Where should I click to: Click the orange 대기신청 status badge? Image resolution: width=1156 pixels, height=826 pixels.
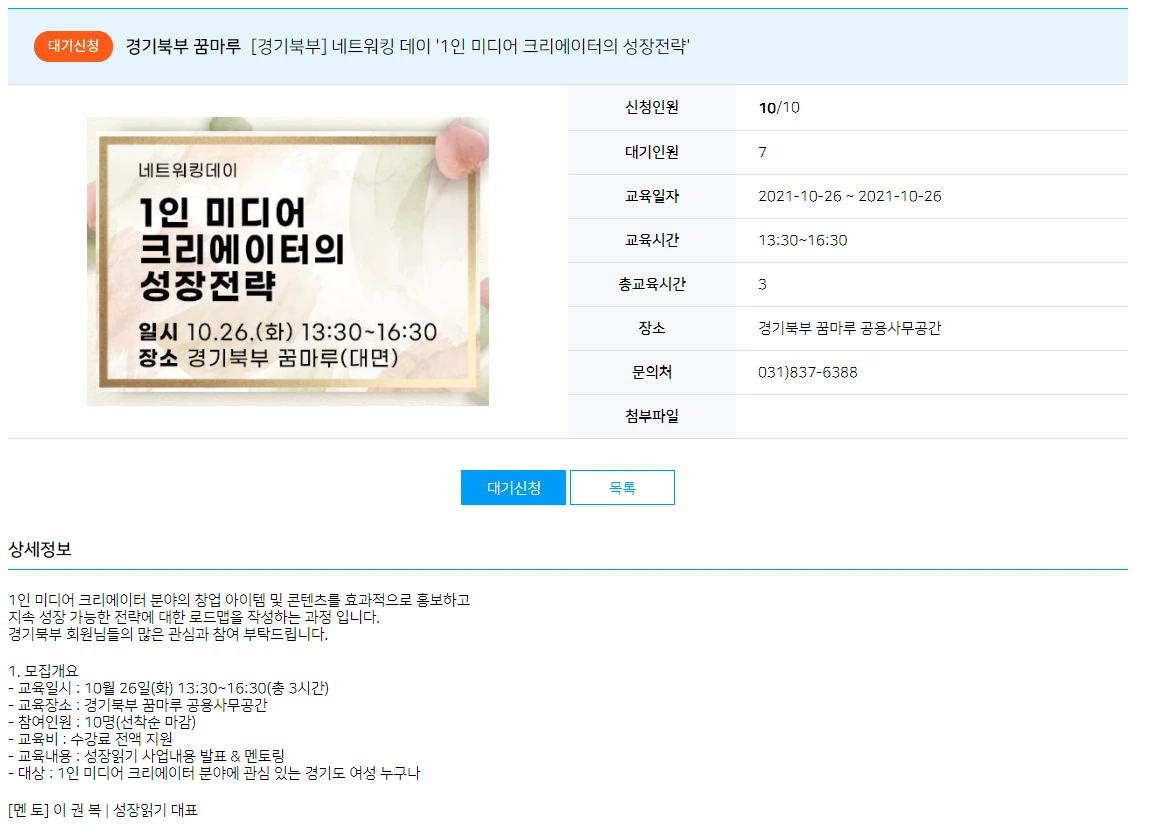[72, 46]
